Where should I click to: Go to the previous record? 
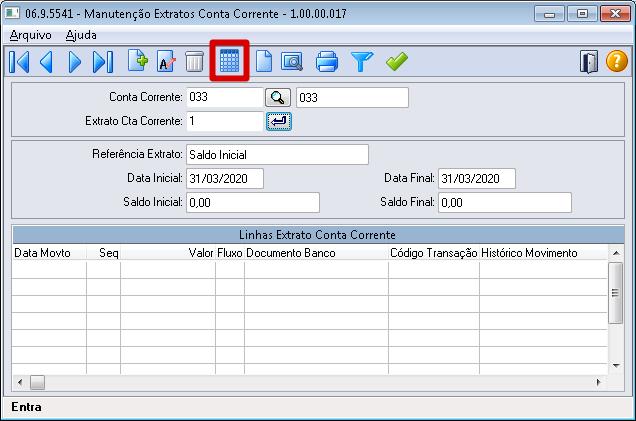coord(46,62)
